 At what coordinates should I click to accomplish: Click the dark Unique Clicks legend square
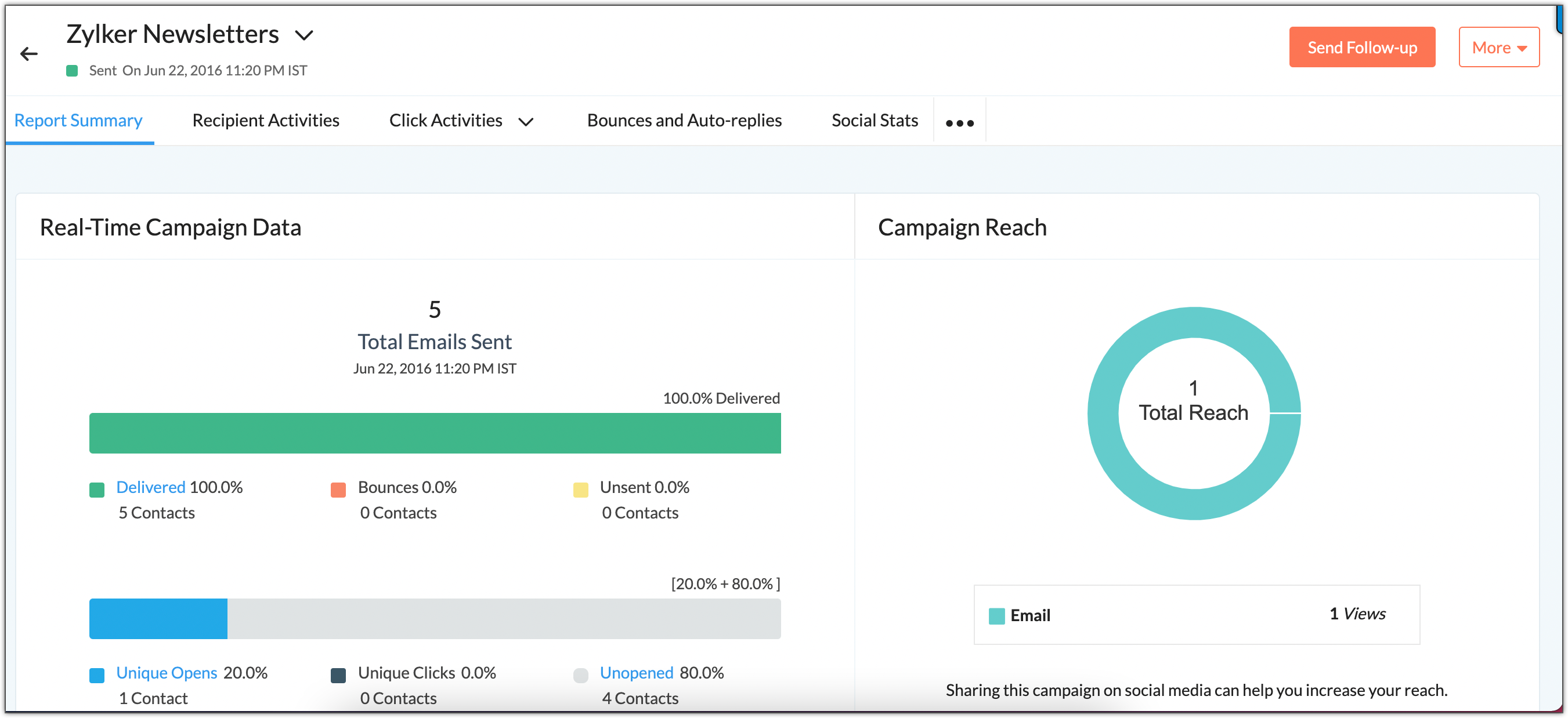point(338,676)
